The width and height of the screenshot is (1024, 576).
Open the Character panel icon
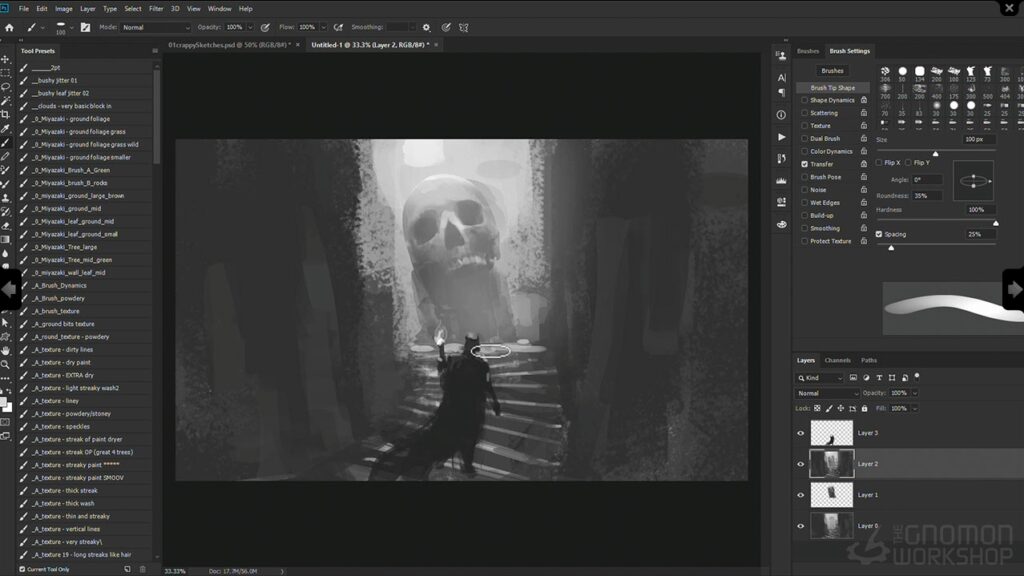tap(782, 78)
